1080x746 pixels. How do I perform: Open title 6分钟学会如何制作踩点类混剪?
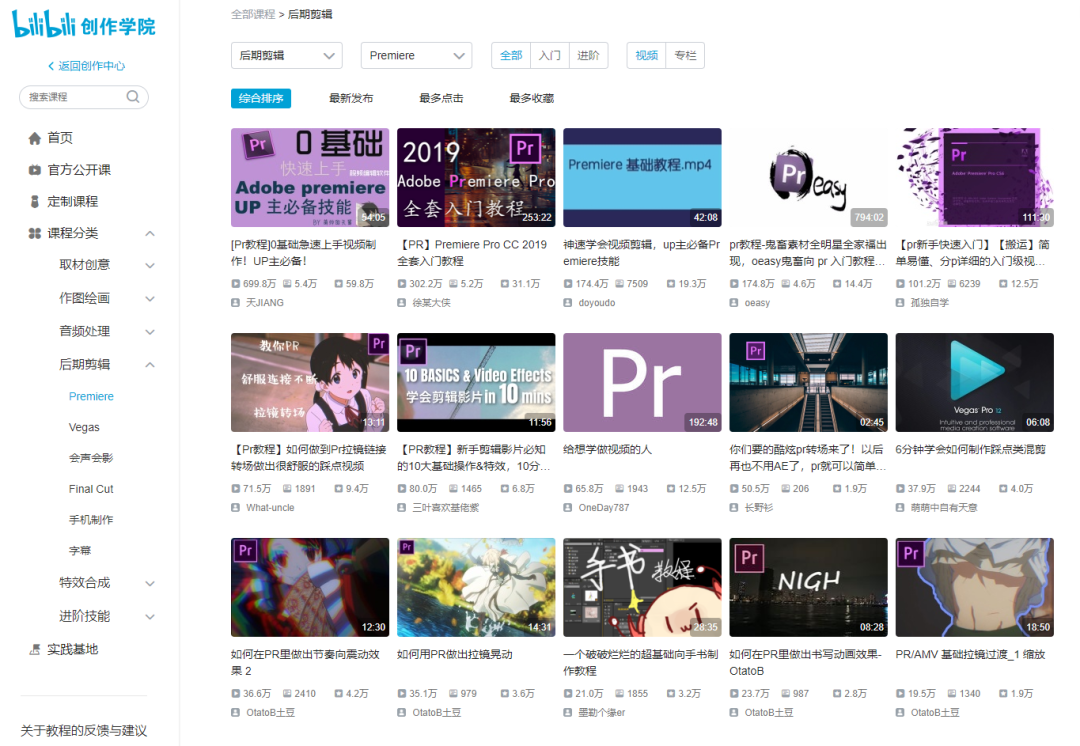[970, 450]
